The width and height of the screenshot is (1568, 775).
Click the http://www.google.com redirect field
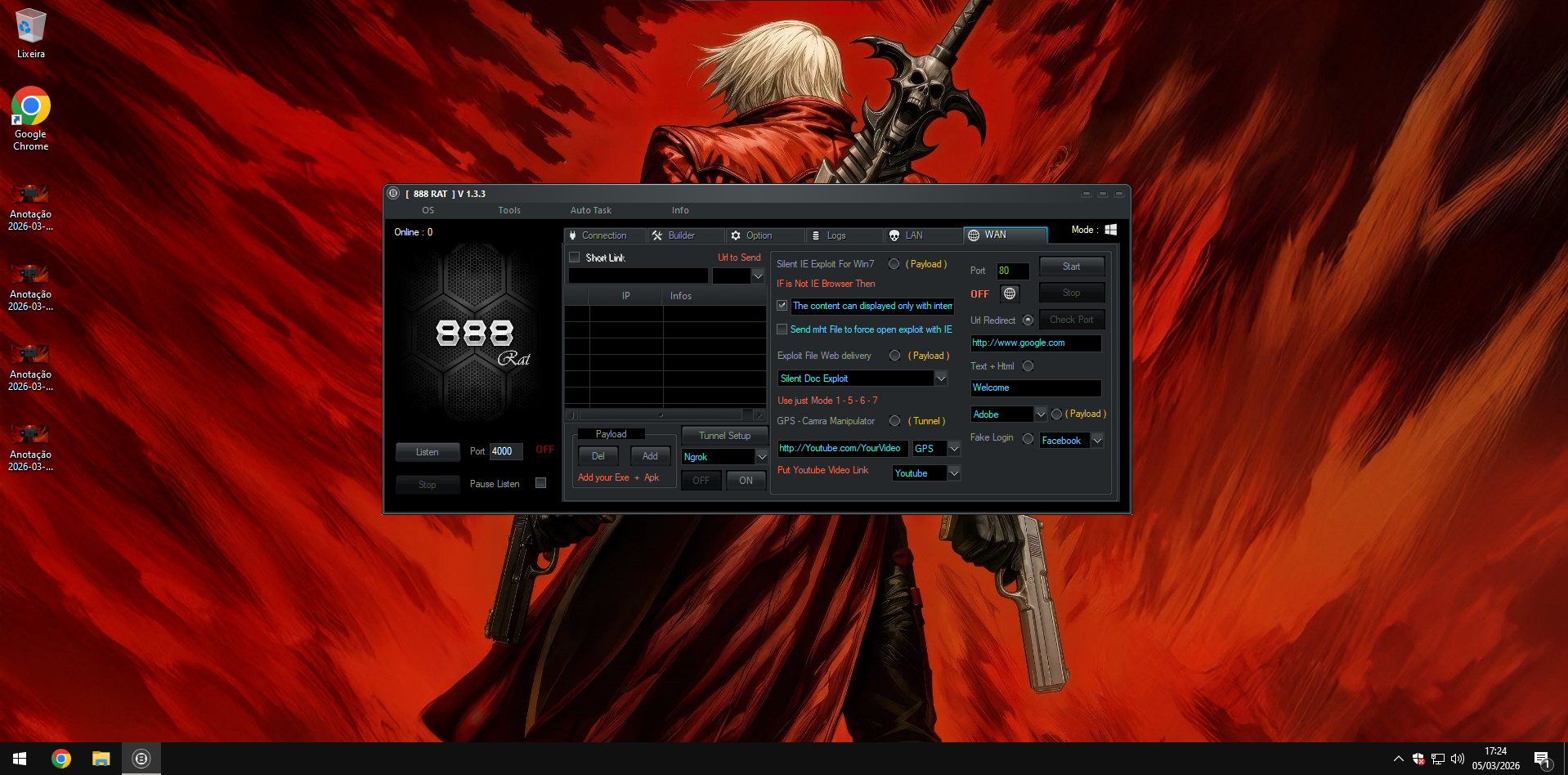tap(1036, 343)
